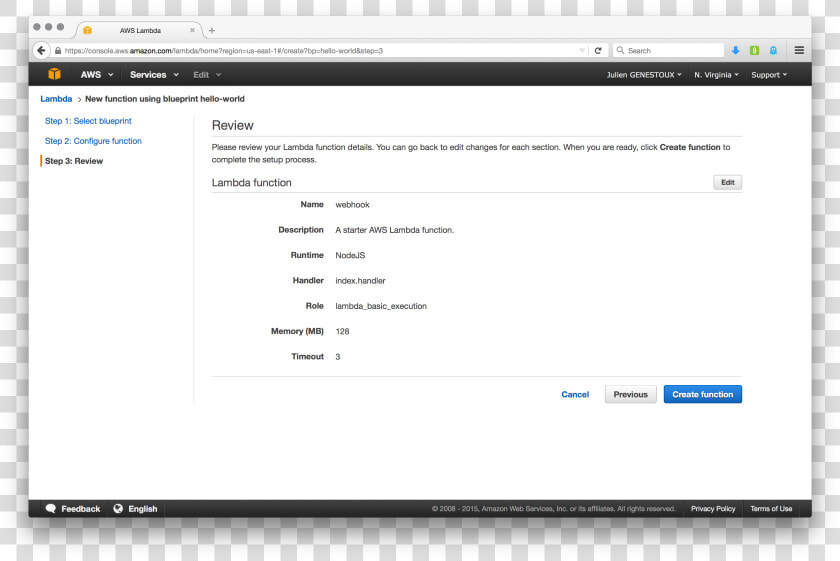840x561 pixels.
Task: Open the AWS dropdown menu
Action: click(96, 75)
